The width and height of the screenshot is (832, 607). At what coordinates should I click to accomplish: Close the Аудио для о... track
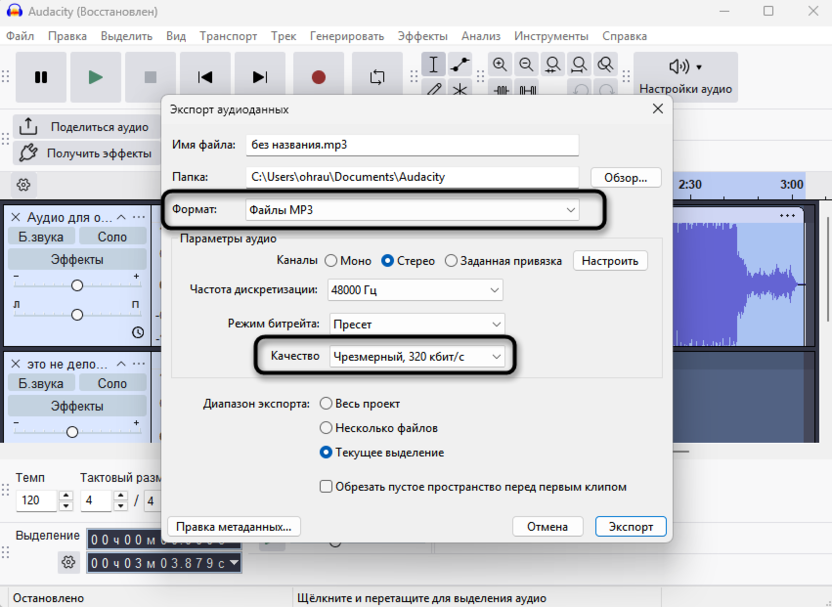tap(15, 217)
